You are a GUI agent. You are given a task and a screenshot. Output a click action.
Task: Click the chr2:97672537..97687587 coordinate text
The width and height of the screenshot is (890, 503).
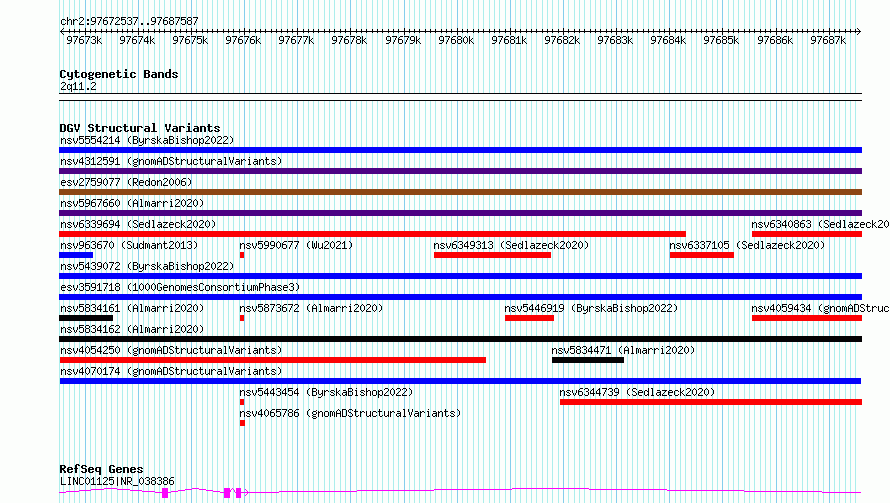click(129, 22)
